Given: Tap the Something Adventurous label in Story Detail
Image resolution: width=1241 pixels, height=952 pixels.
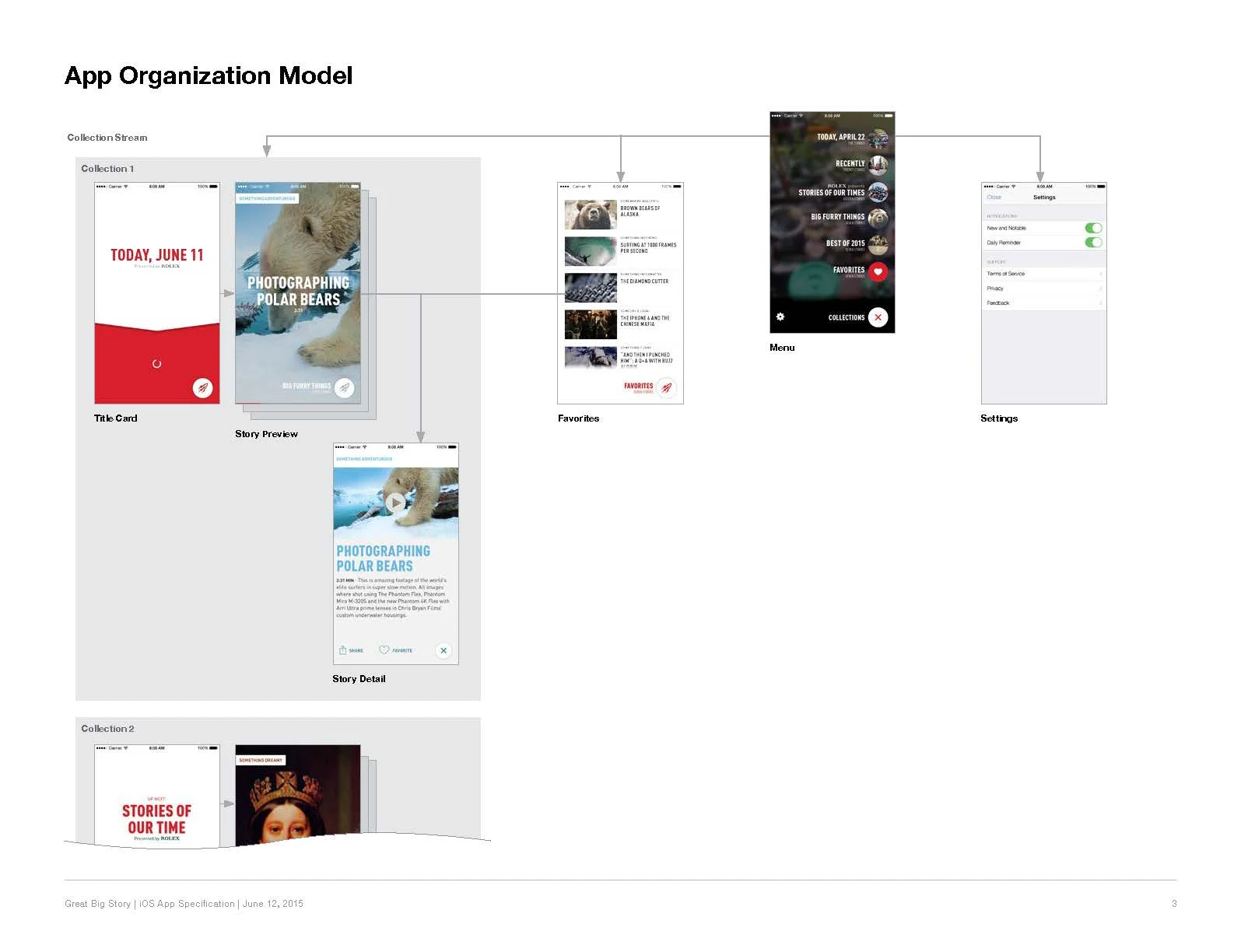Looking at the screenshot, I should pyautogui.click(x=364, y=459).
